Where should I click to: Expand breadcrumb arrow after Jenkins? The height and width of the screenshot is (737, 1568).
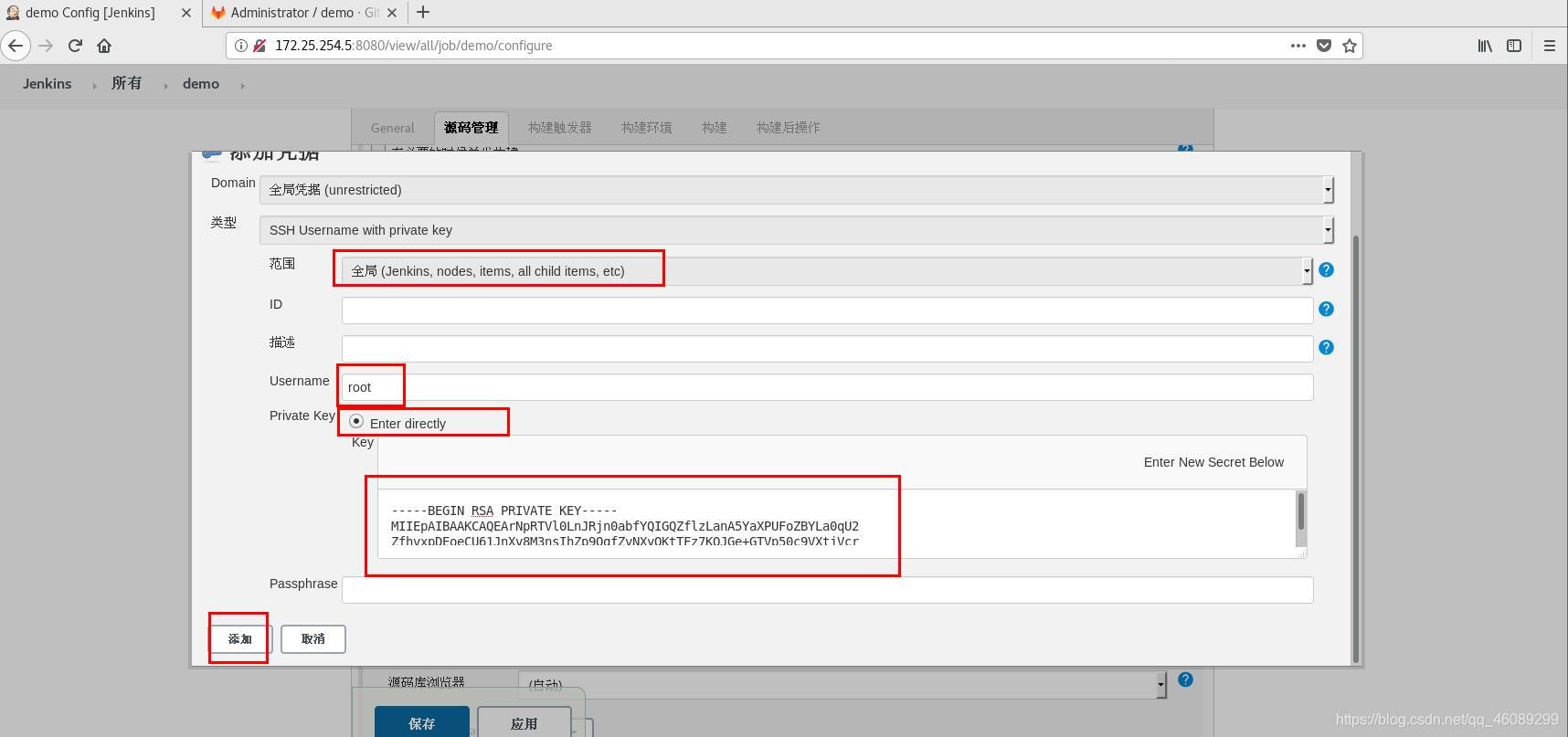93,85
